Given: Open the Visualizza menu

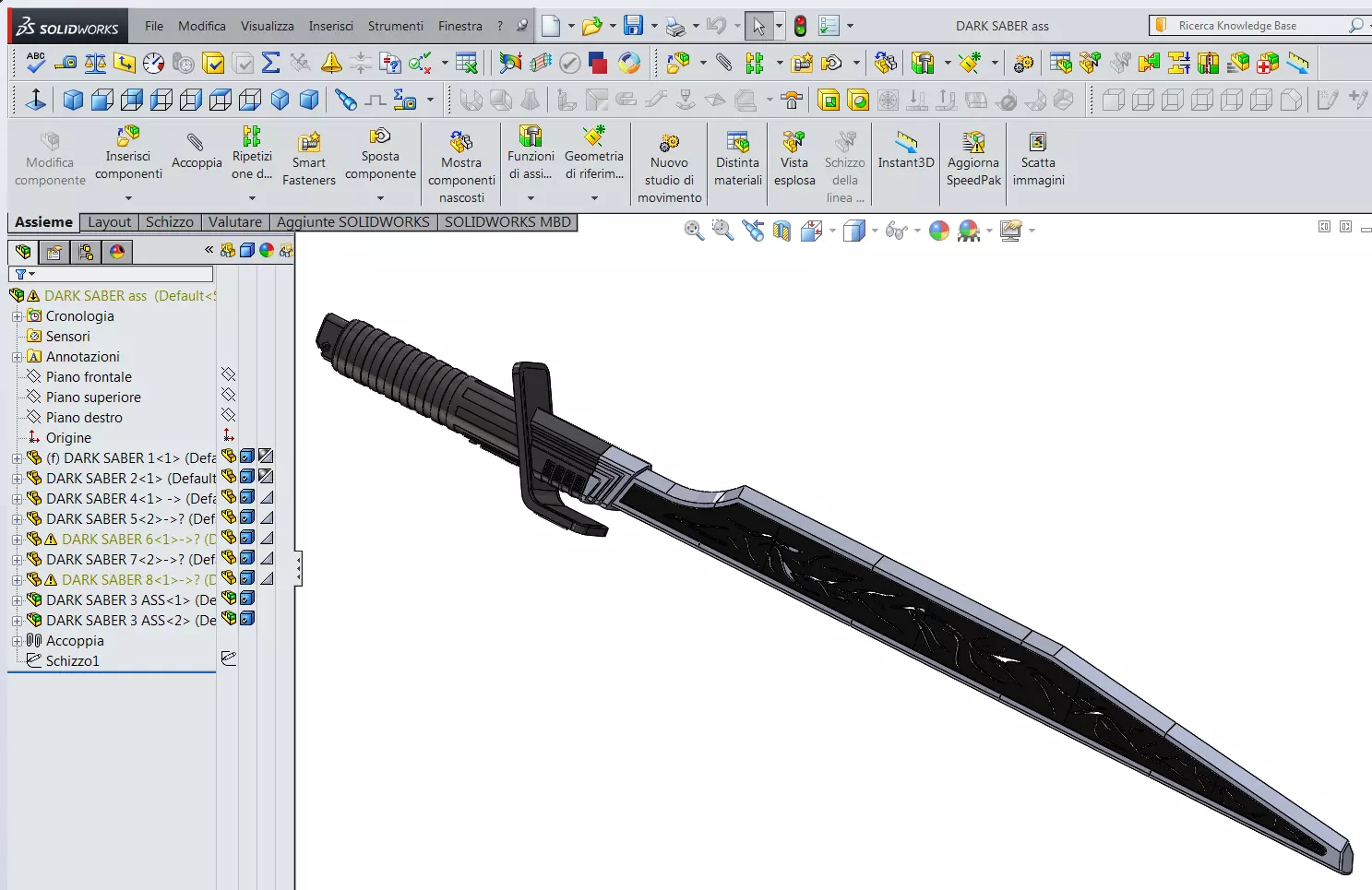Looking at the screenshot, I should [x=268, y=26].
